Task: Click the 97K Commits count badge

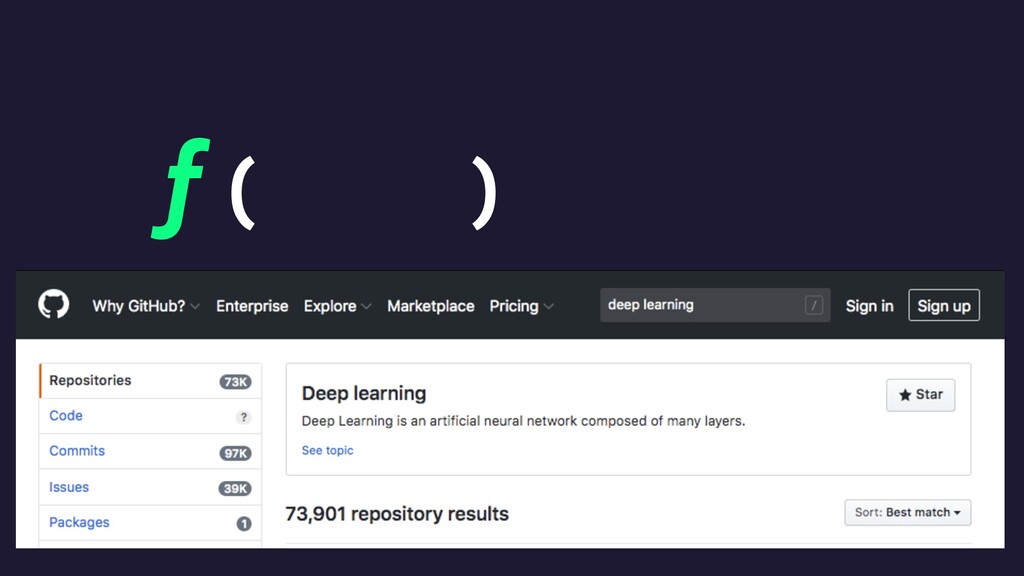Action: 235,453
